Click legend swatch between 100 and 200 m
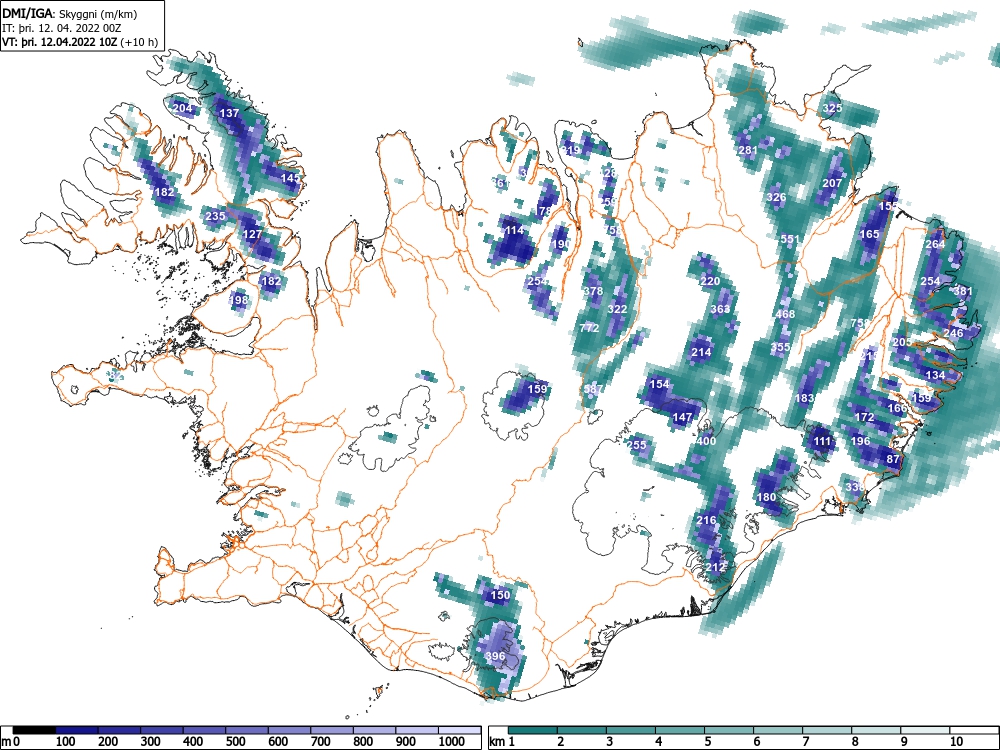This screenshot has width=1000, height=750. tap(77, 730)
